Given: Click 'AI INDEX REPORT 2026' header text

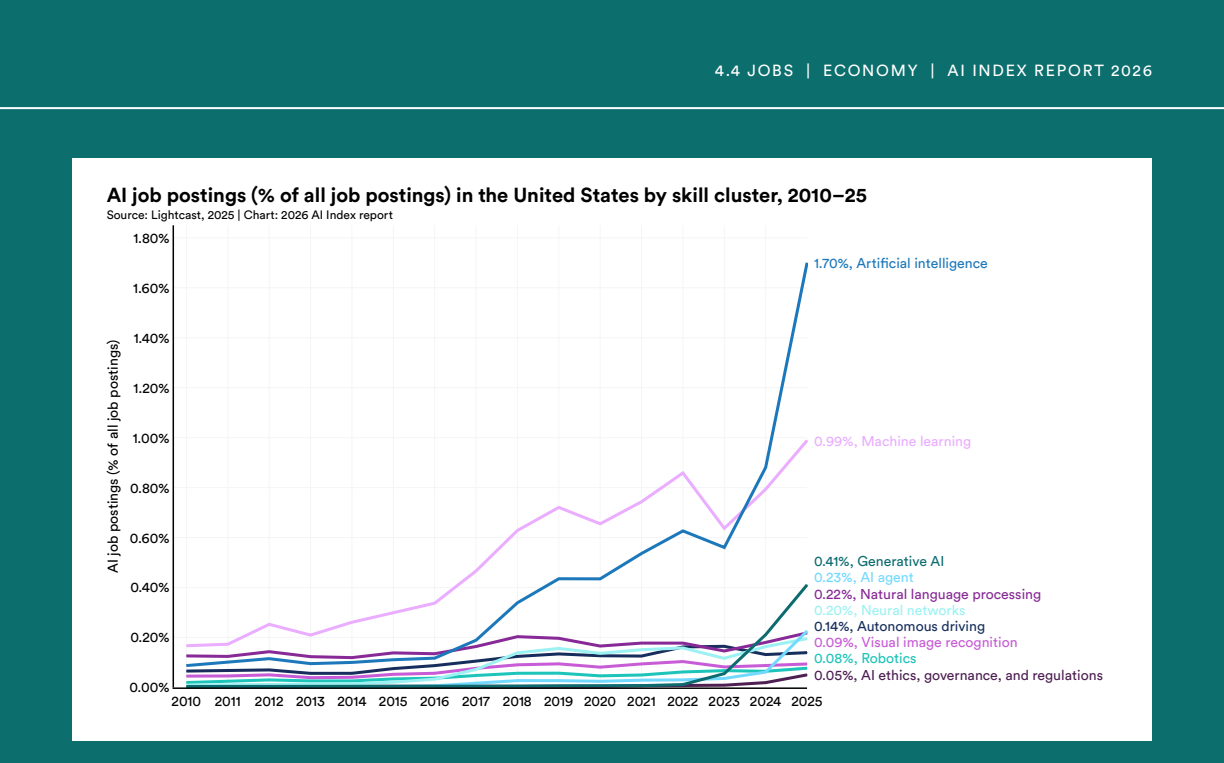Looking at the screenshot, I should (x=1050, y=71).
